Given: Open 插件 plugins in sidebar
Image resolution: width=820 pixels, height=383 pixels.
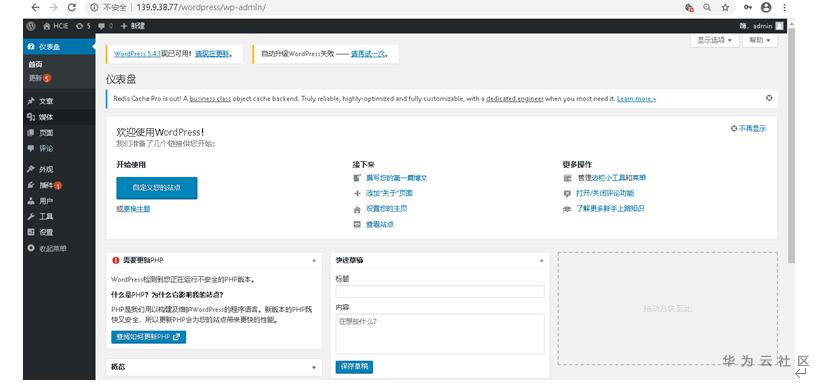Looking at the screenshot, I should pyautogui.click(x=59, y=185).
